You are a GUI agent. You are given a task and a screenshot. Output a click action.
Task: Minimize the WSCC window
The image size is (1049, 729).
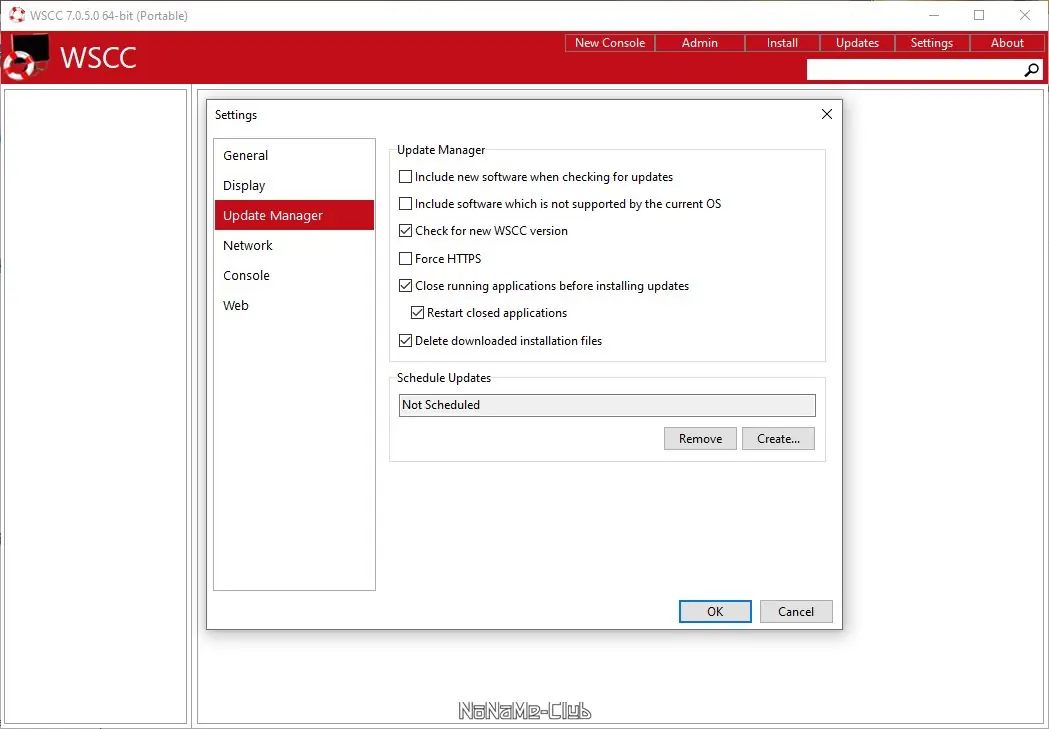click(934, 15)
